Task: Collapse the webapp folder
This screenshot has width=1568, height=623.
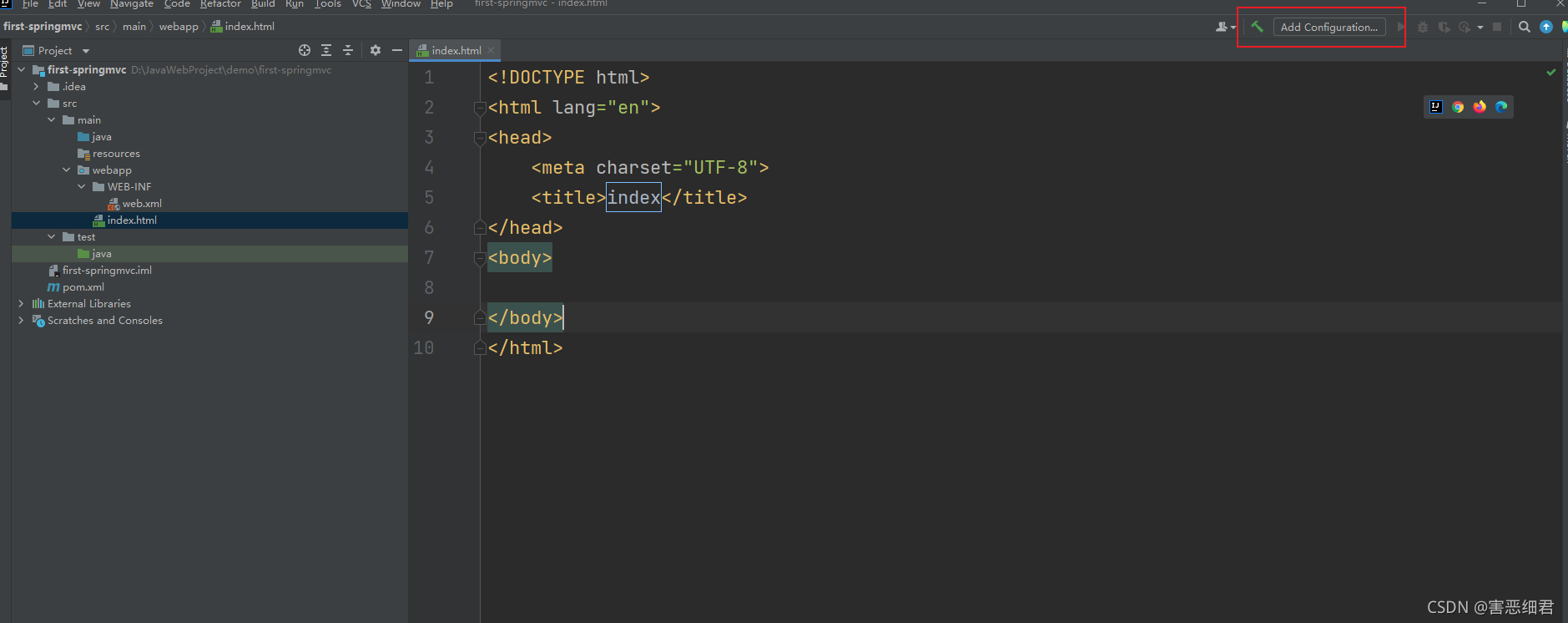Action: pyautogui.click(x=67, y=170)
